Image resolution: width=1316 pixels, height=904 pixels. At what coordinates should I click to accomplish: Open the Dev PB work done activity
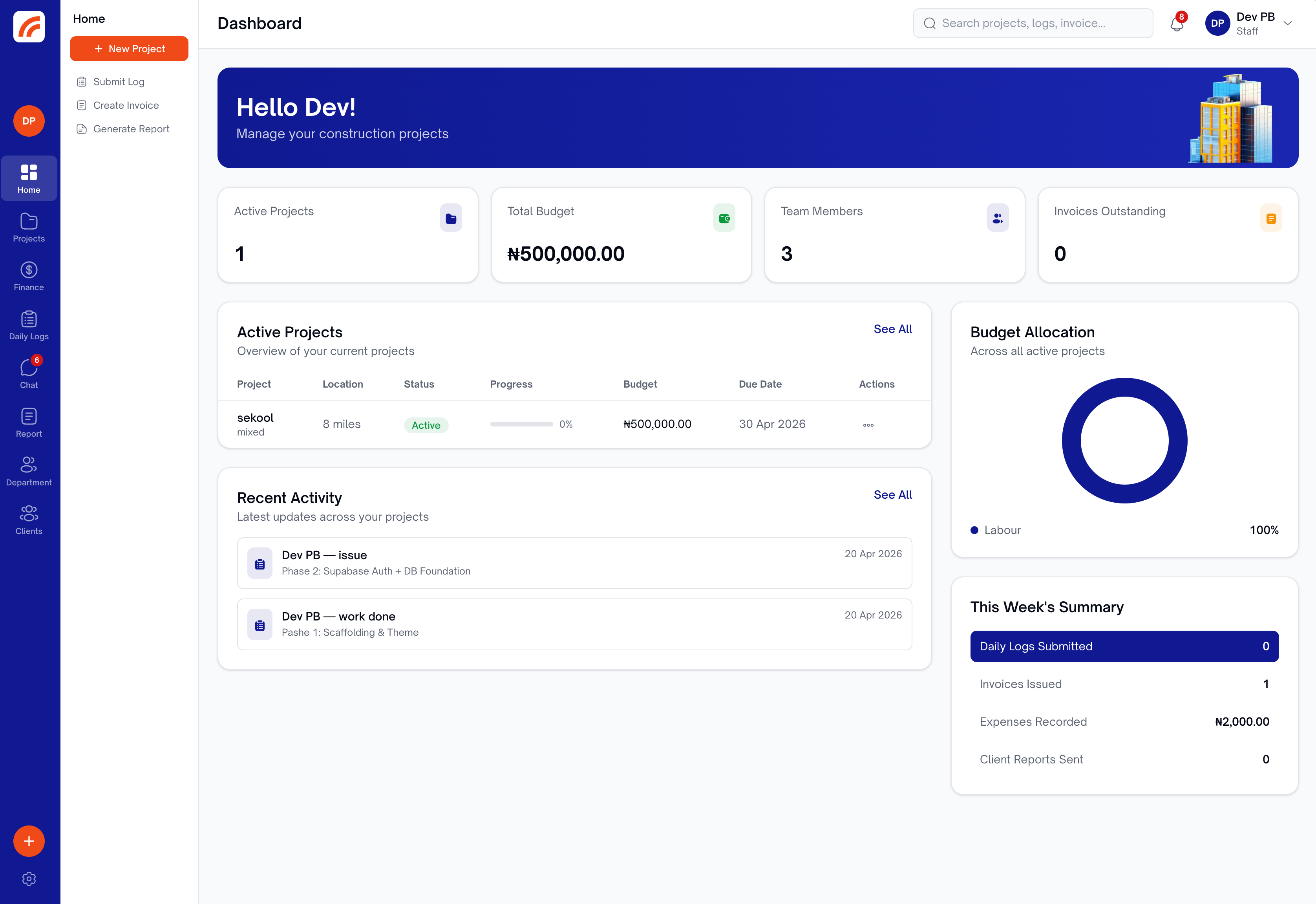pyautogui.click(x=574, y=624)
